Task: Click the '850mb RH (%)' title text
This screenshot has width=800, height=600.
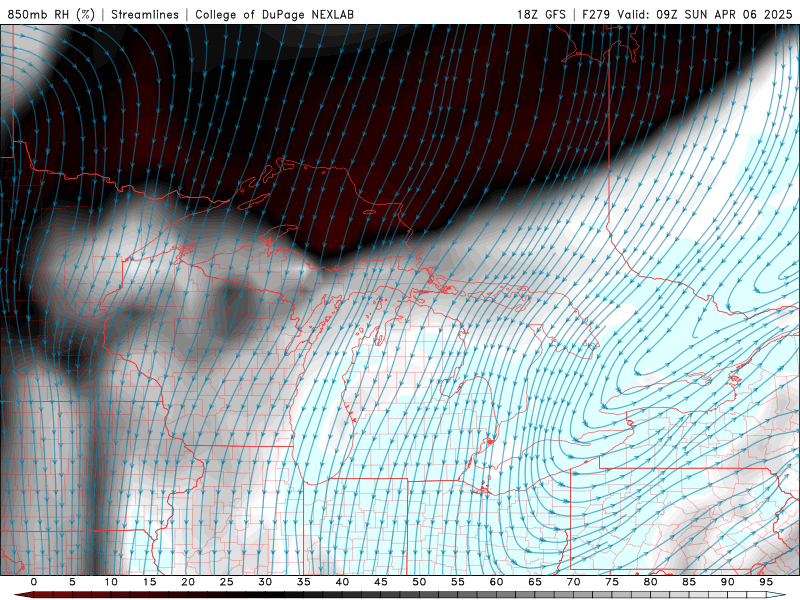Action: tap(51, 14)
